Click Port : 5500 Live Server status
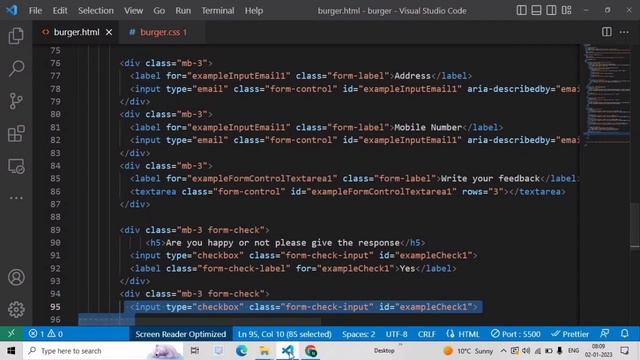The width and height of the screenshot is (640, 360). 516,333
